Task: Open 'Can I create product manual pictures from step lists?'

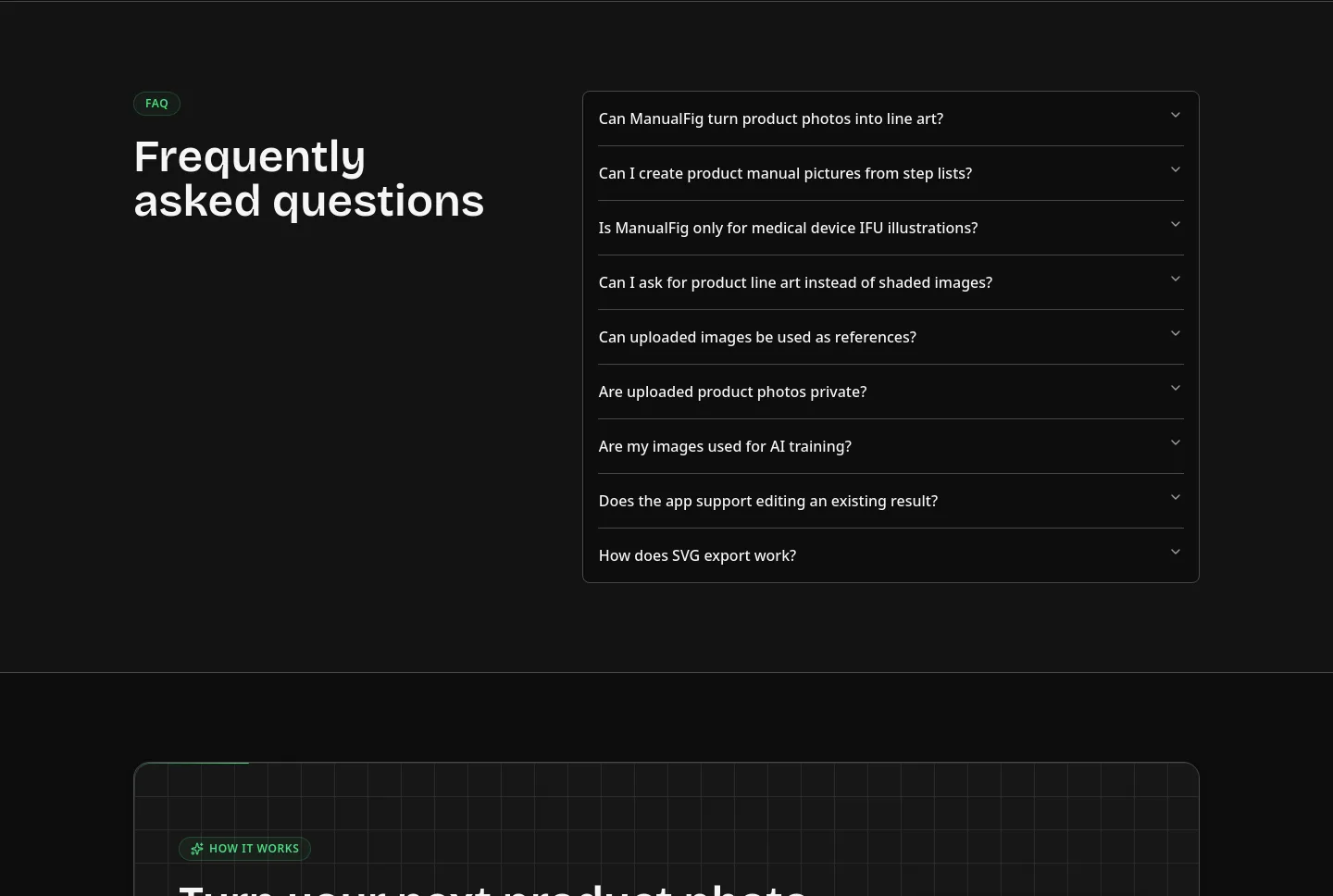Action: (891, 173)
